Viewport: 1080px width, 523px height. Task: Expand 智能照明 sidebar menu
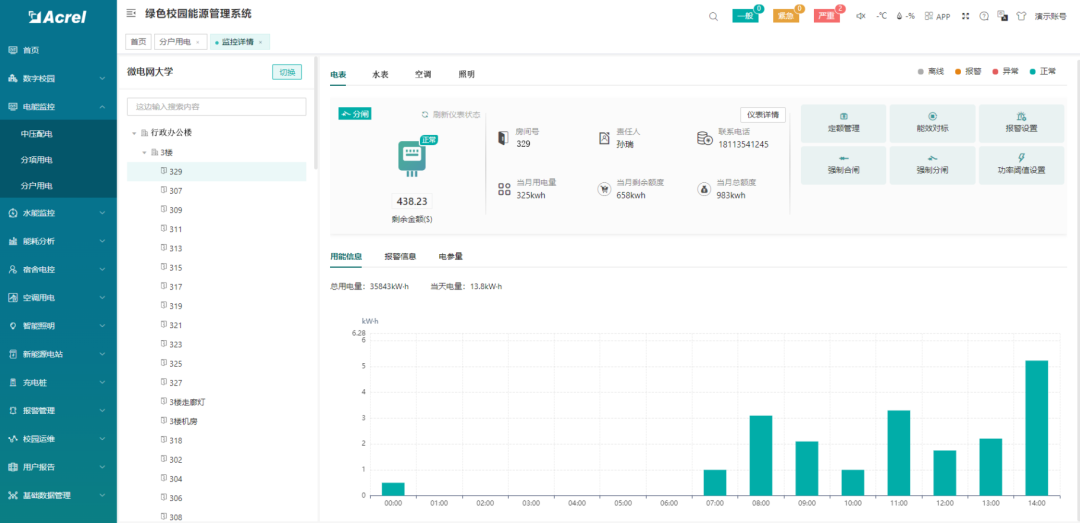point(59,326)
